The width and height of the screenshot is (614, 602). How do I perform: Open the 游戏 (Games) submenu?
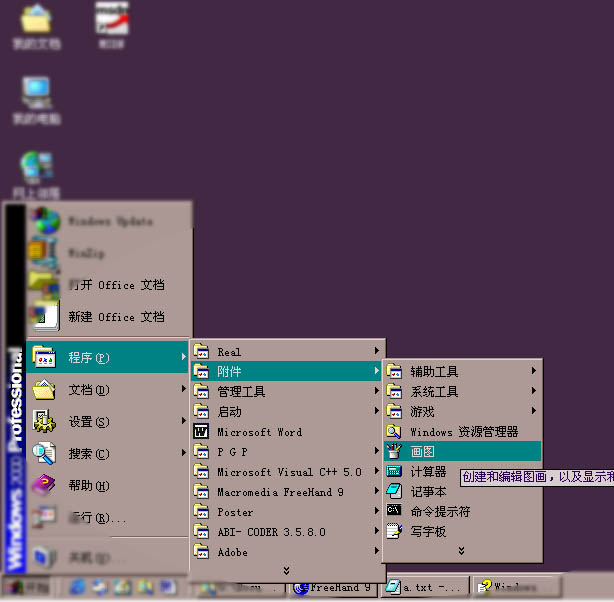click(x=422, y=412)
